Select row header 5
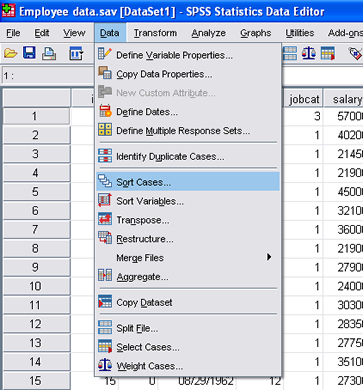Image resolution: width=363 pixels, height=390 pixels. (36, 192)
